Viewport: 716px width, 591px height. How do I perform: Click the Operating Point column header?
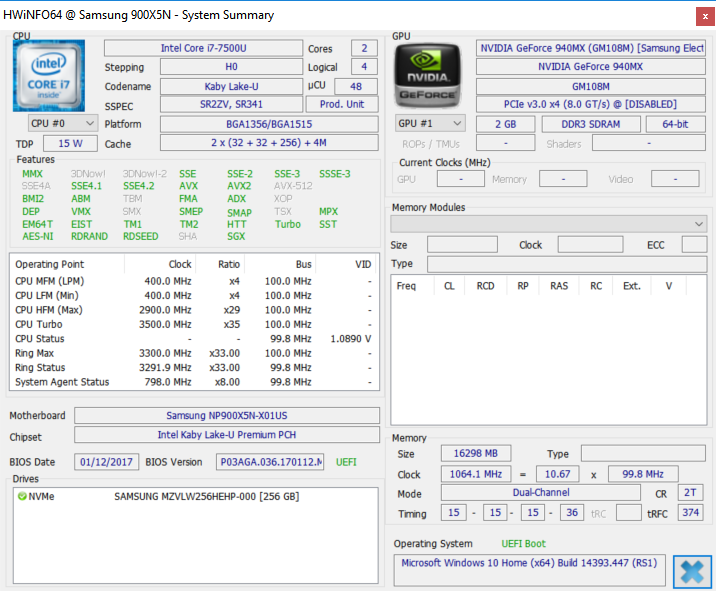(67, 264)
